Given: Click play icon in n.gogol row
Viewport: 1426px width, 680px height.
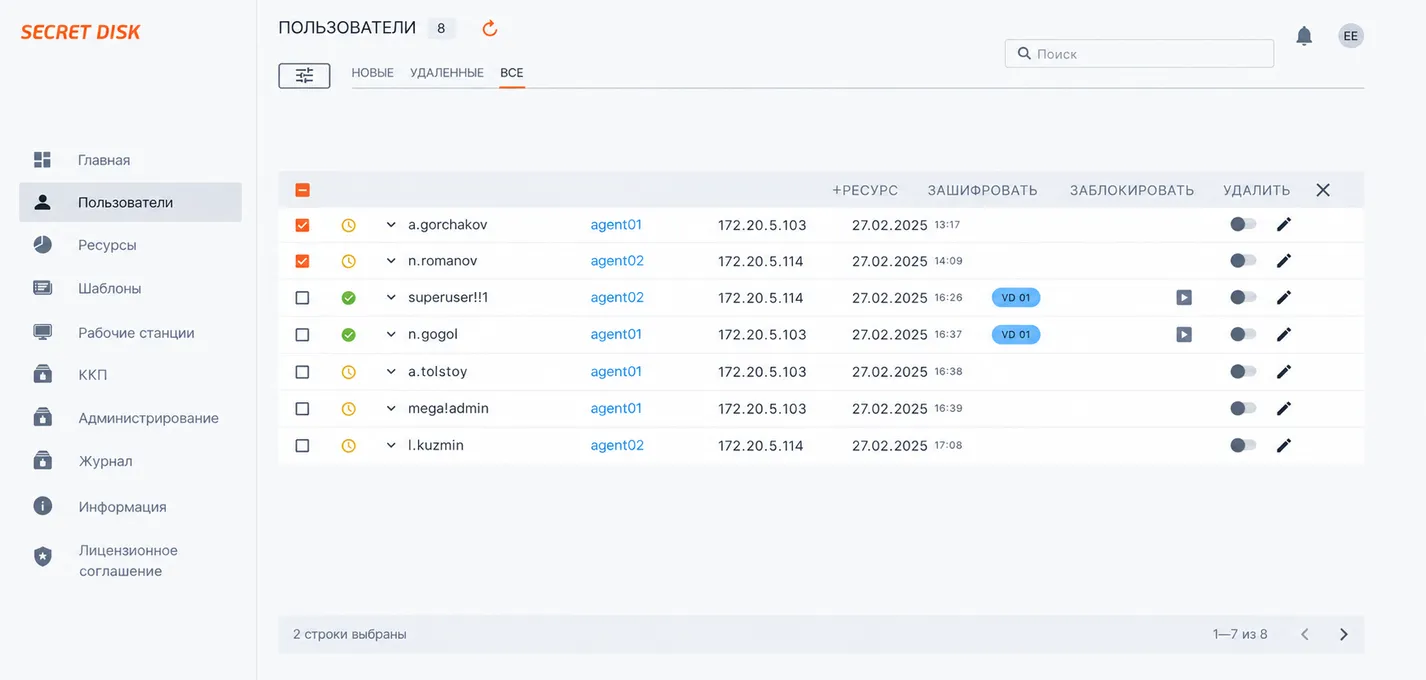Looking at the screenshot, I should [x=1184, y=334].
